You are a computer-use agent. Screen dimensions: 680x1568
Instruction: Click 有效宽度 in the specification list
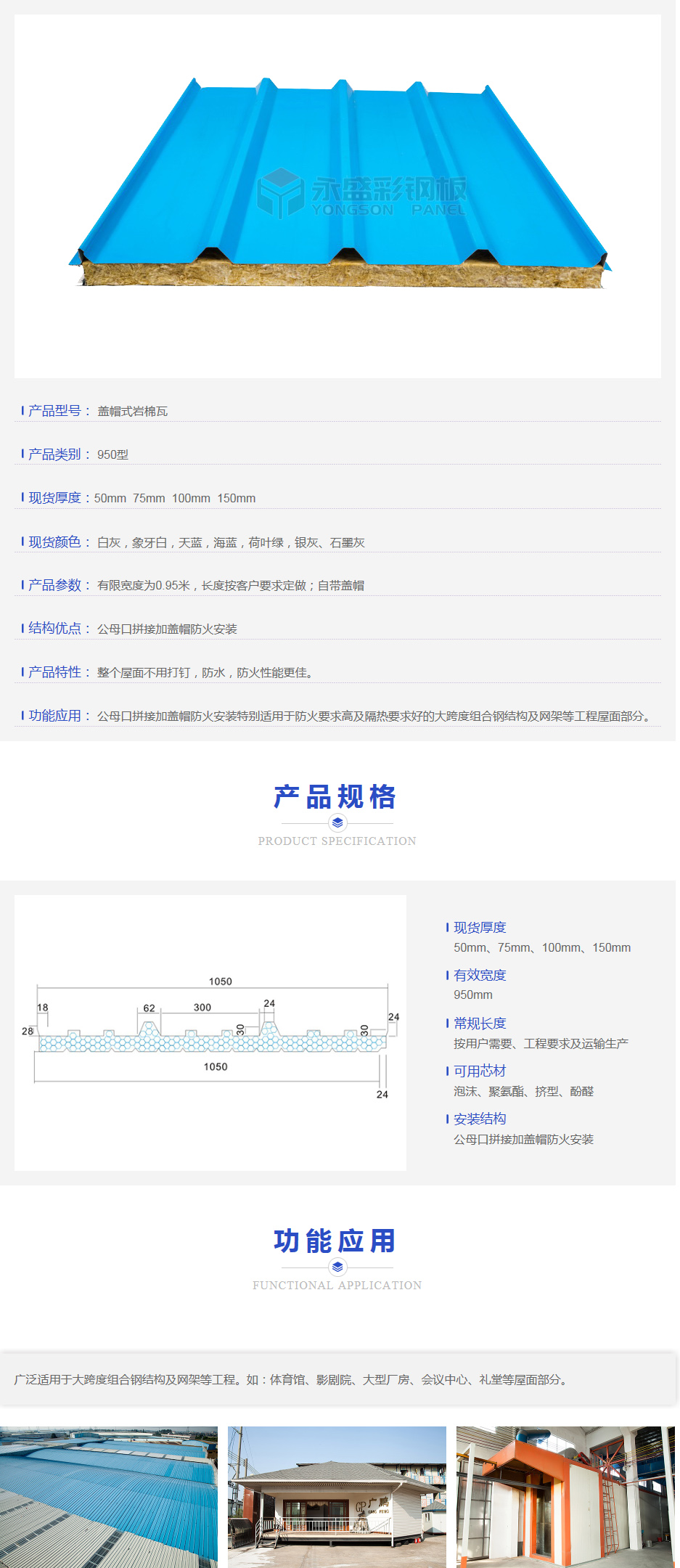[x=480, y=975]
